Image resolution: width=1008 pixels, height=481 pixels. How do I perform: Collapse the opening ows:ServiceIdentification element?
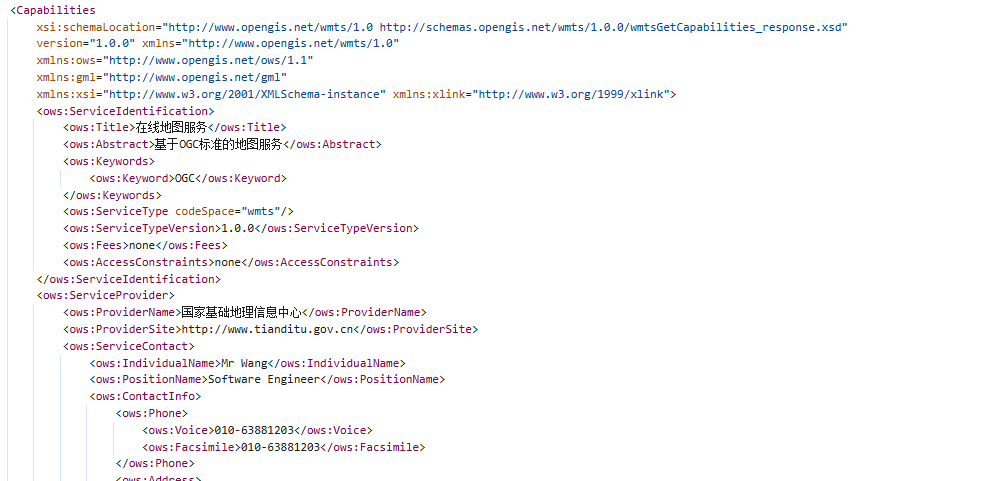pos(126,111)
